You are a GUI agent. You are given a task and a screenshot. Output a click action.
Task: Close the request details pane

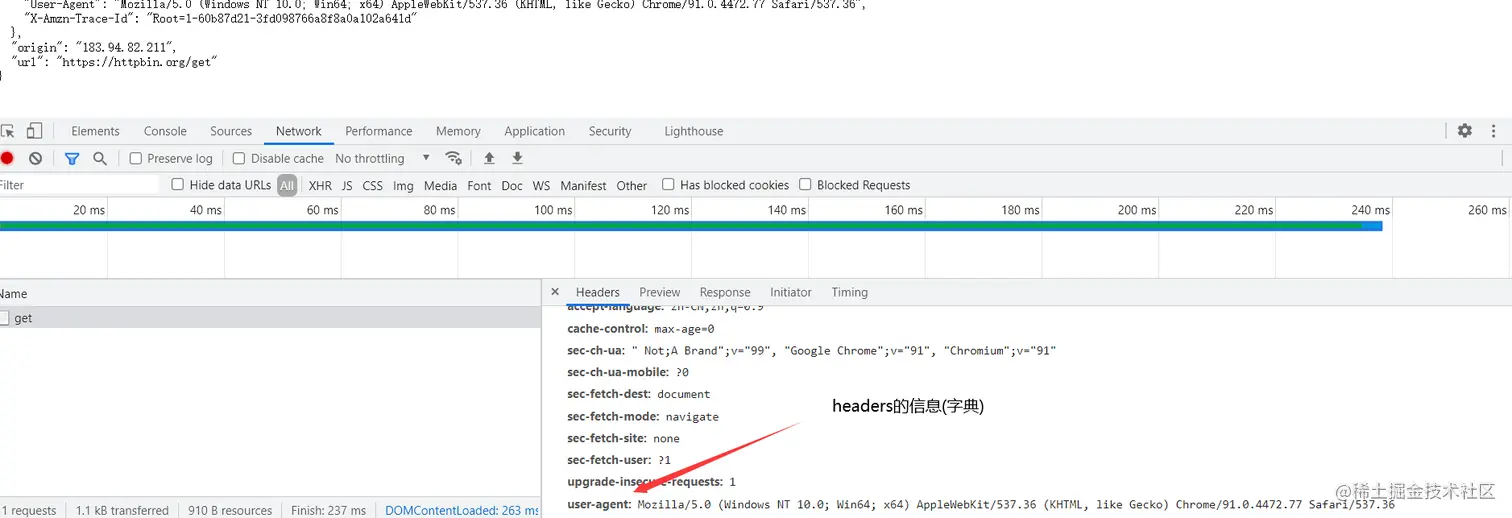tap(555, 292)
